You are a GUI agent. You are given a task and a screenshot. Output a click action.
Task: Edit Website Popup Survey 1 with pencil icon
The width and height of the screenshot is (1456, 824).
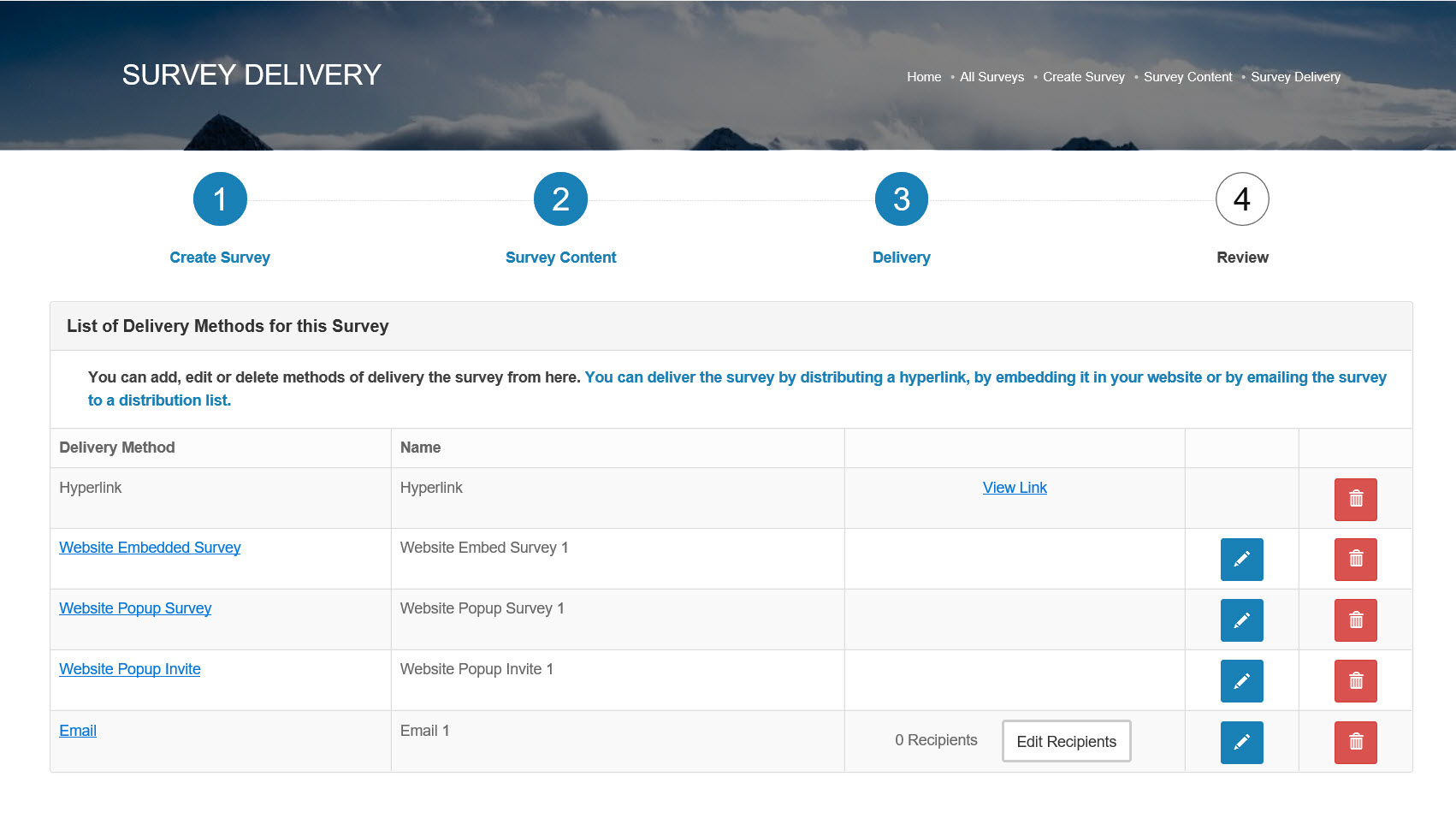1241,620
